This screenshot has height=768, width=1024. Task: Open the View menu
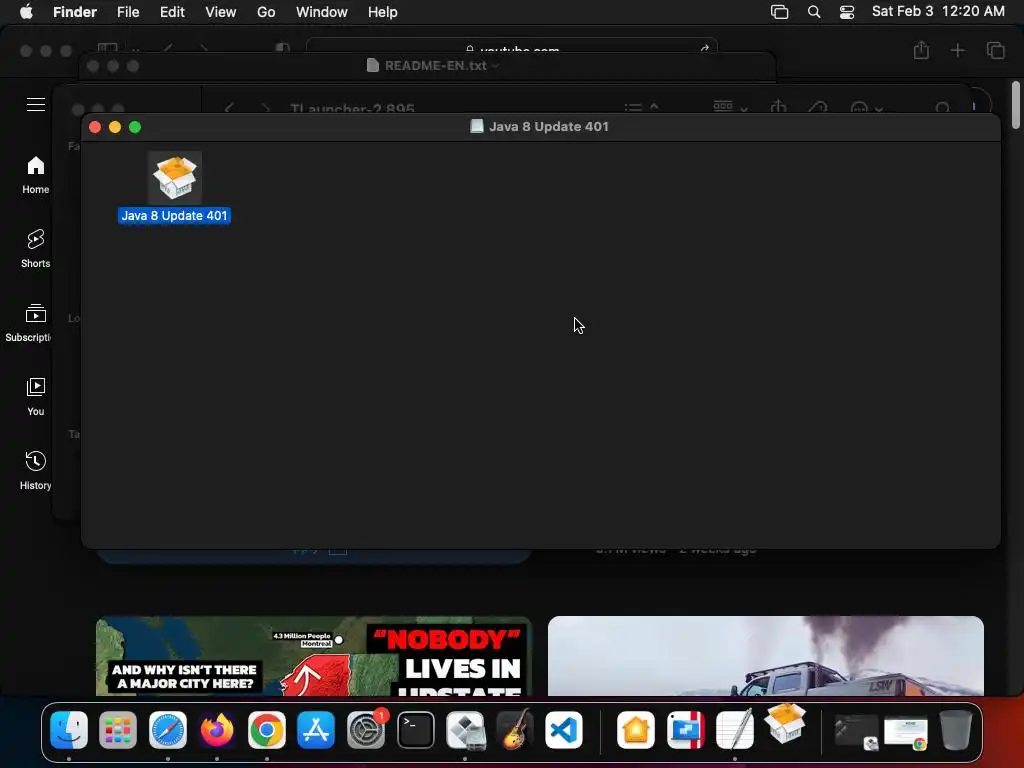pyautogui.click(x=220, y=12)
